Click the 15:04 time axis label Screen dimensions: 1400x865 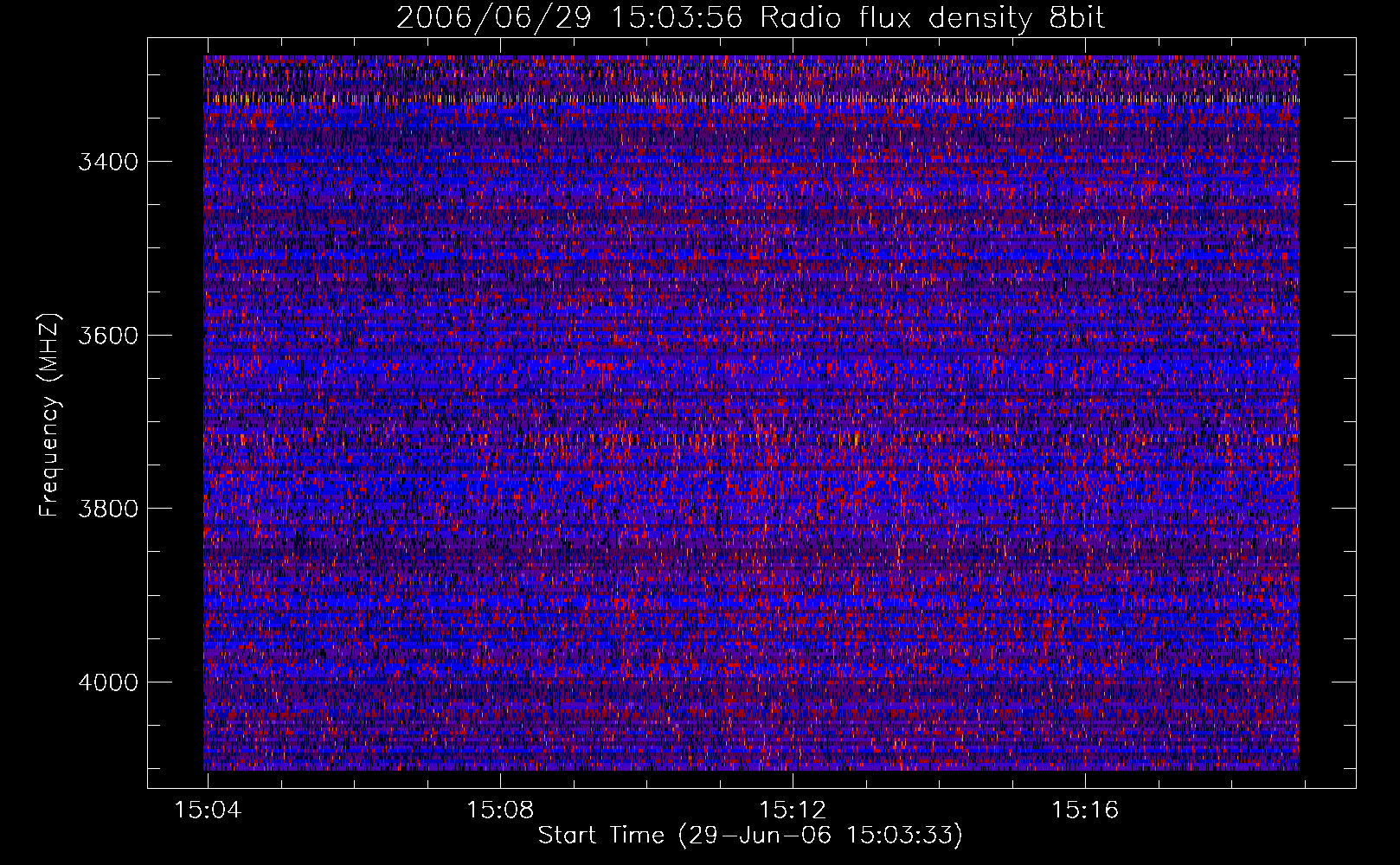pos(208,810)
